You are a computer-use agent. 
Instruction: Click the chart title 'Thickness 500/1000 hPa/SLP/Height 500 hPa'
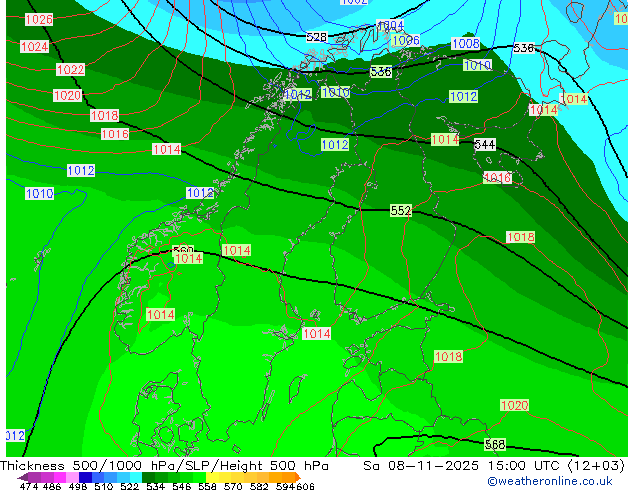tap(164, 466)
